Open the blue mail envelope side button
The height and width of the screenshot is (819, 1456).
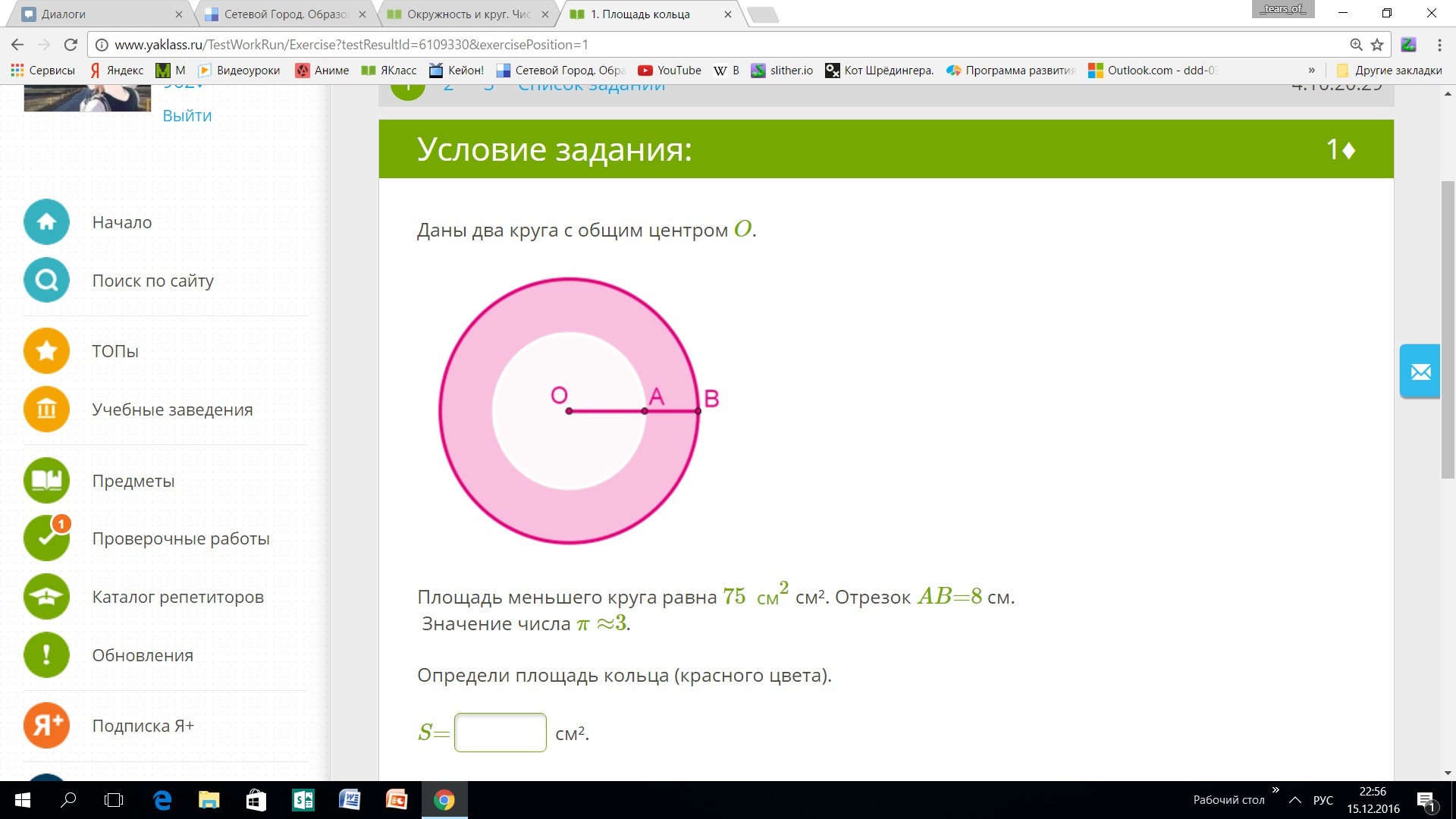click(1420, 372)
